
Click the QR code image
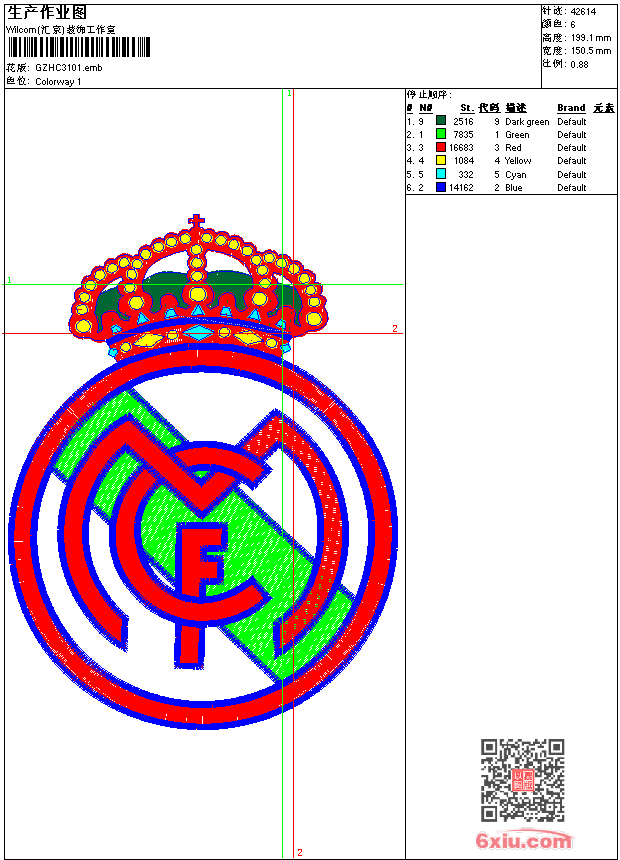point(523,780)
